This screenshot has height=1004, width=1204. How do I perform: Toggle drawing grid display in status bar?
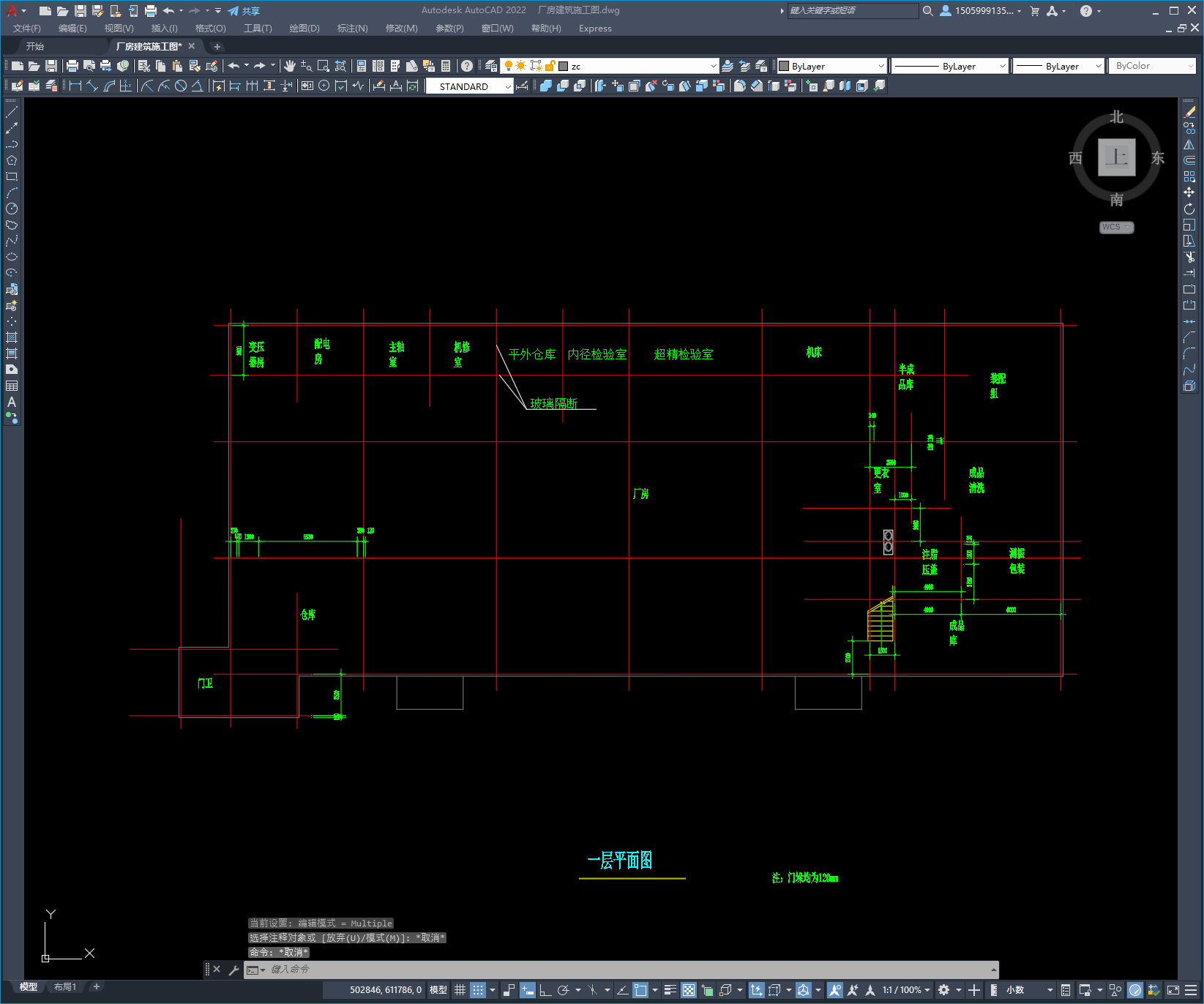point(460,990)
